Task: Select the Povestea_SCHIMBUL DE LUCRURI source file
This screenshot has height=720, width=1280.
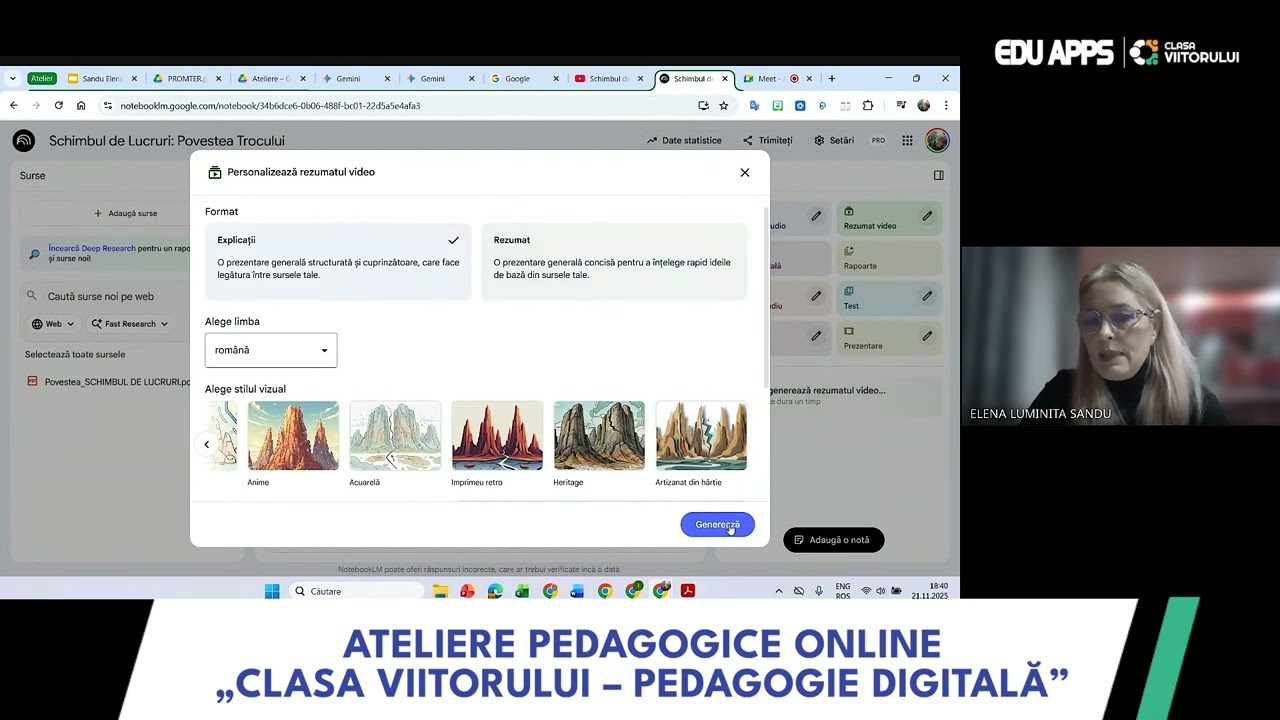Action: point(108,382)
